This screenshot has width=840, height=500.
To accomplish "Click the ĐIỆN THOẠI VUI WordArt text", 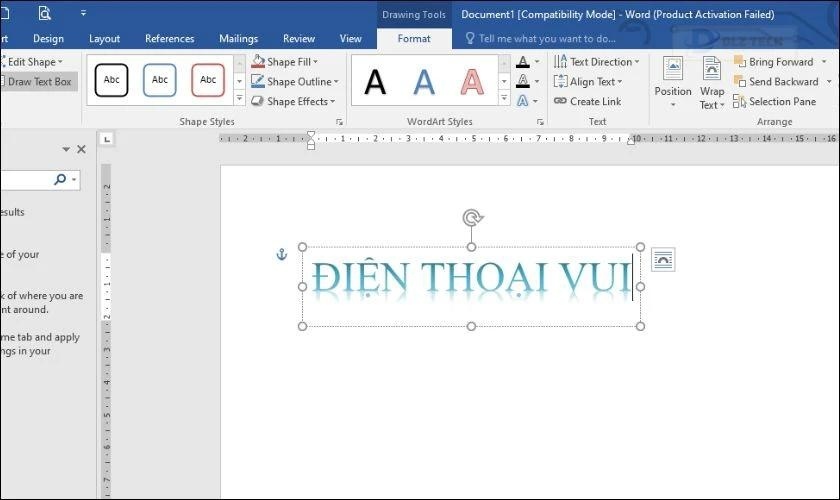I will (x=471, y=279).
